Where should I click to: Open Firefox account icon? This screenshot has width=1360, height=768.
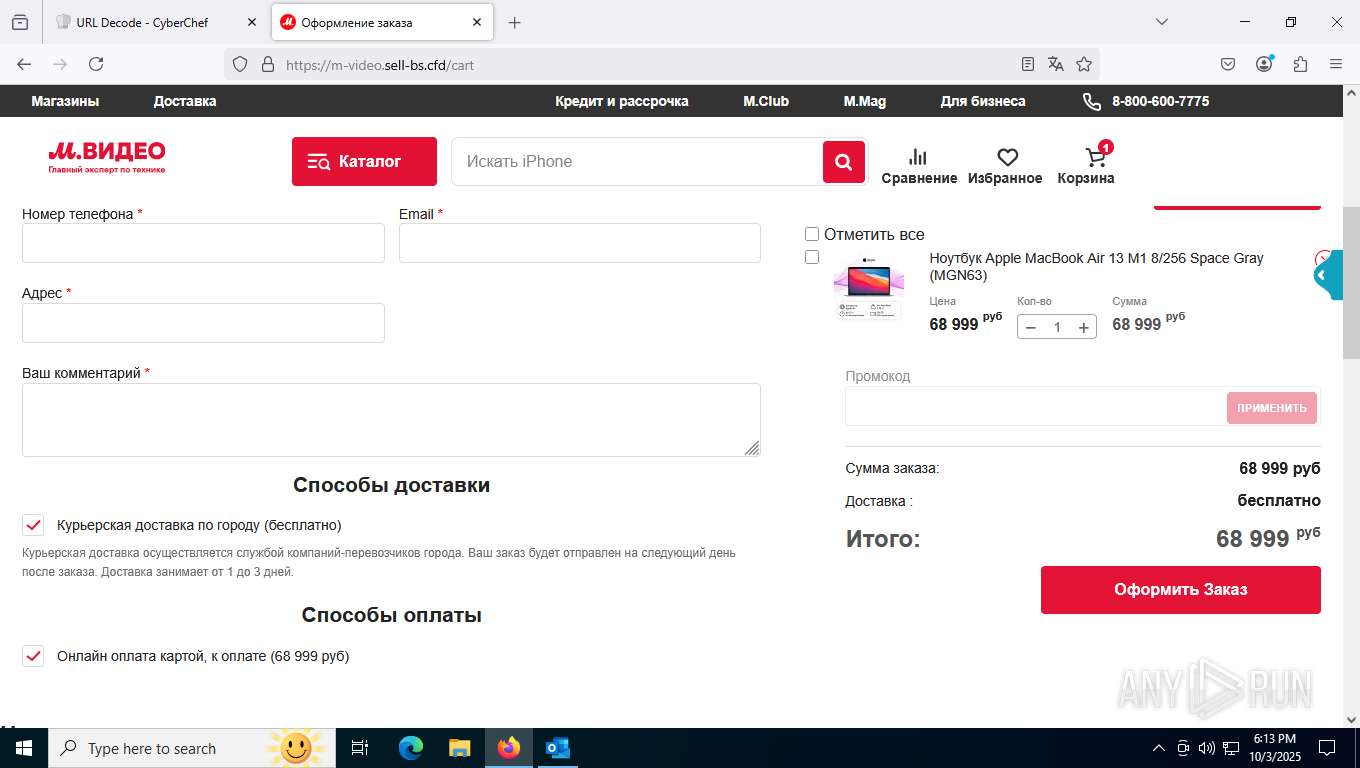coord(1264,64)
